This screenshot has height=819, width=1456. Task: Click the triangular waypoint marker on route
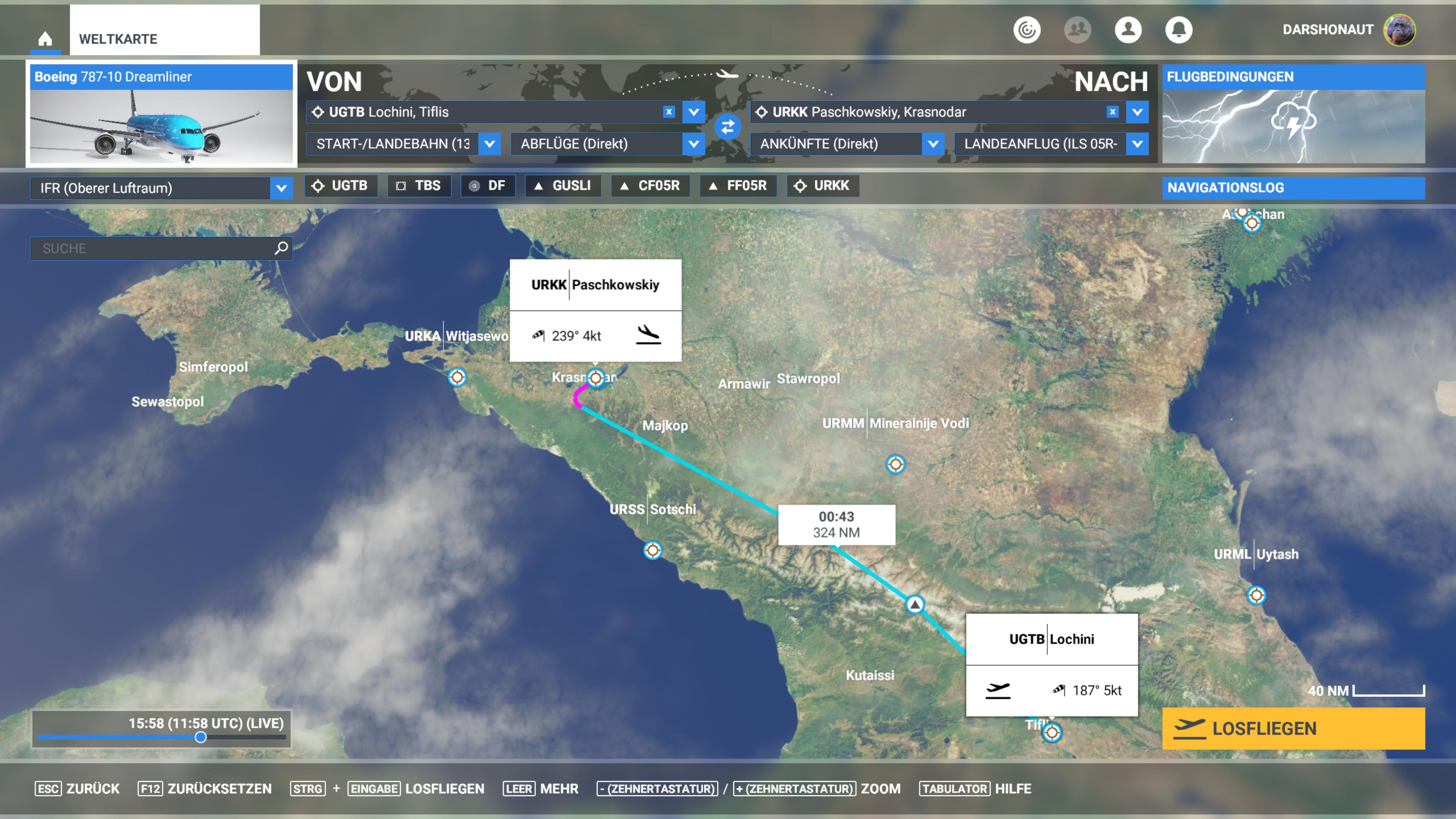915,605
